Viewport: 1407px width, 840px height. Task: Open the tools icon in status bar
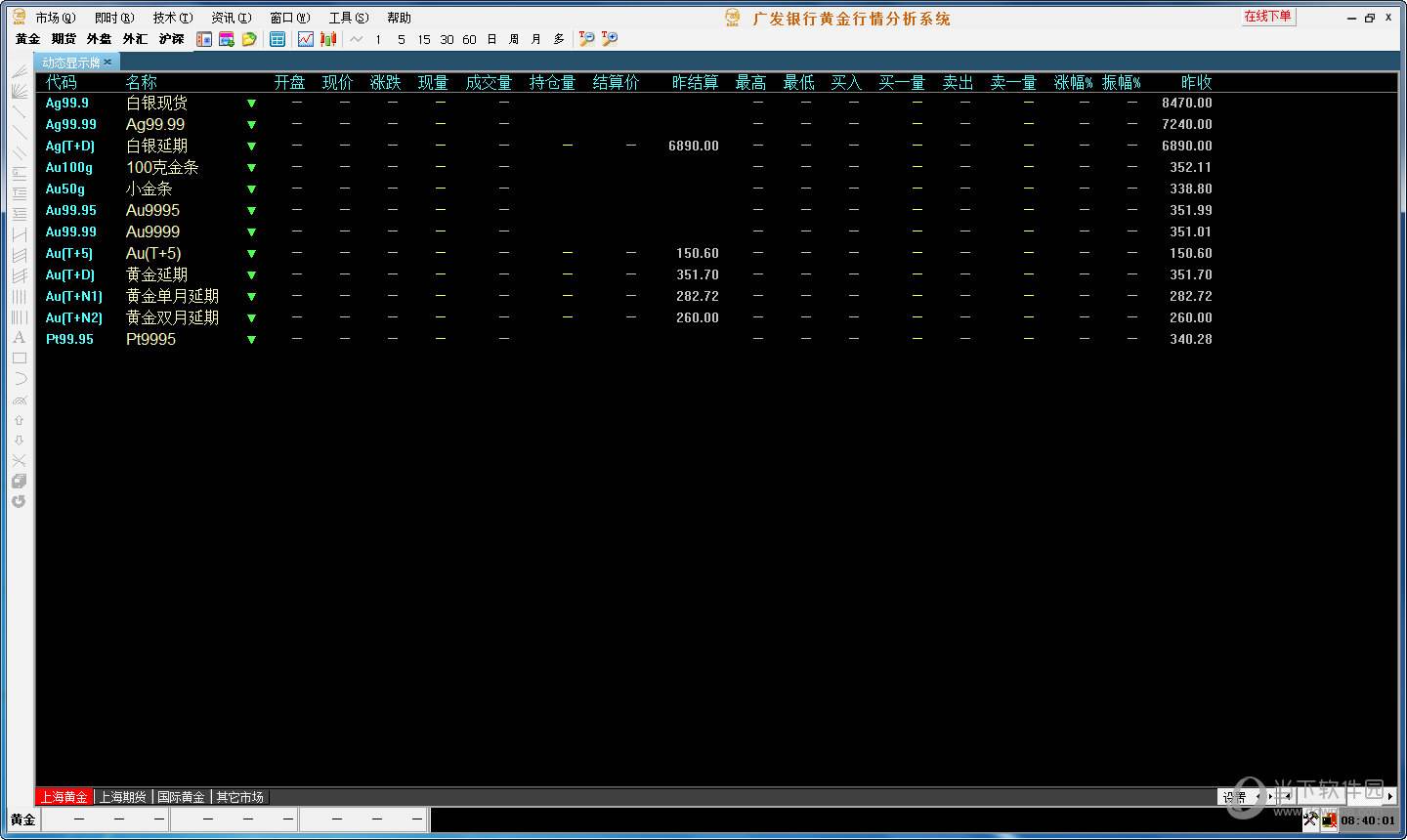coord(1310,820)
